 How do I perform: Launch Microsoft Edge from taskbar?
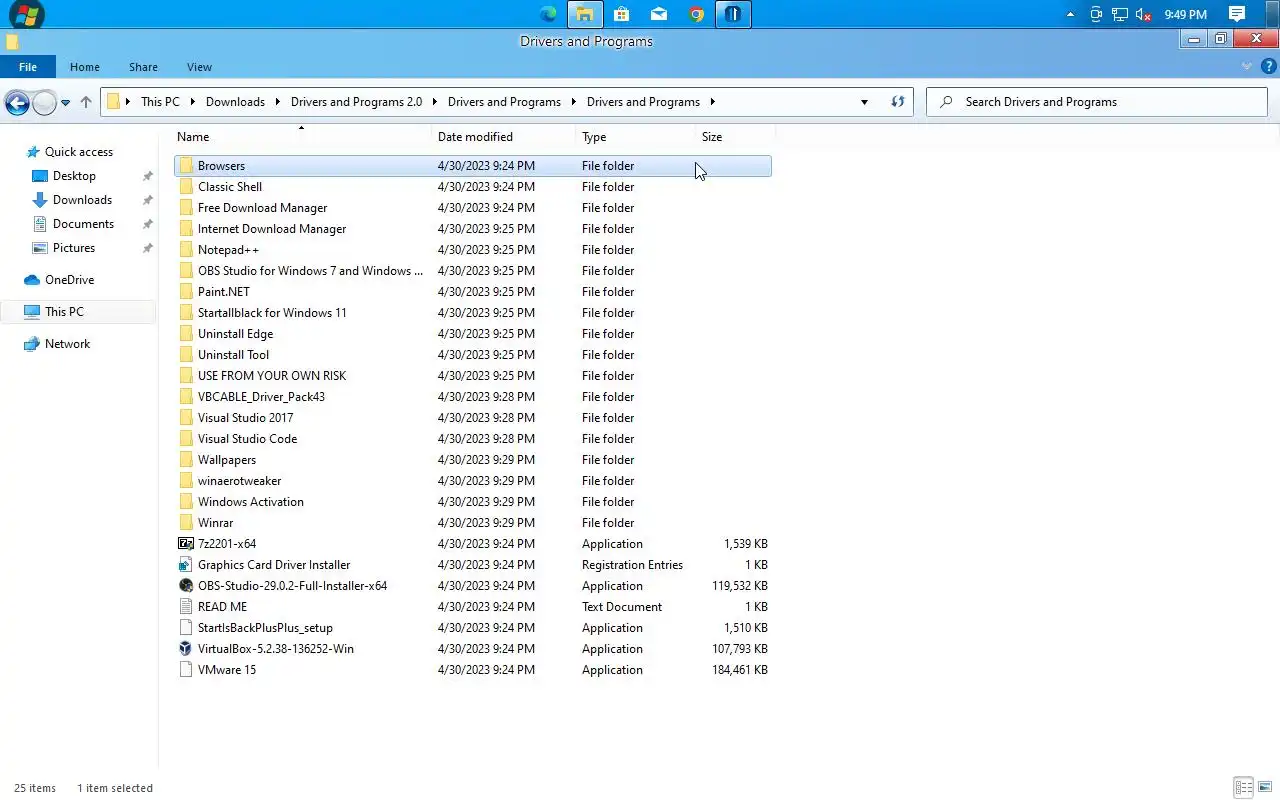pyautogui.click(x=548, y=14)
